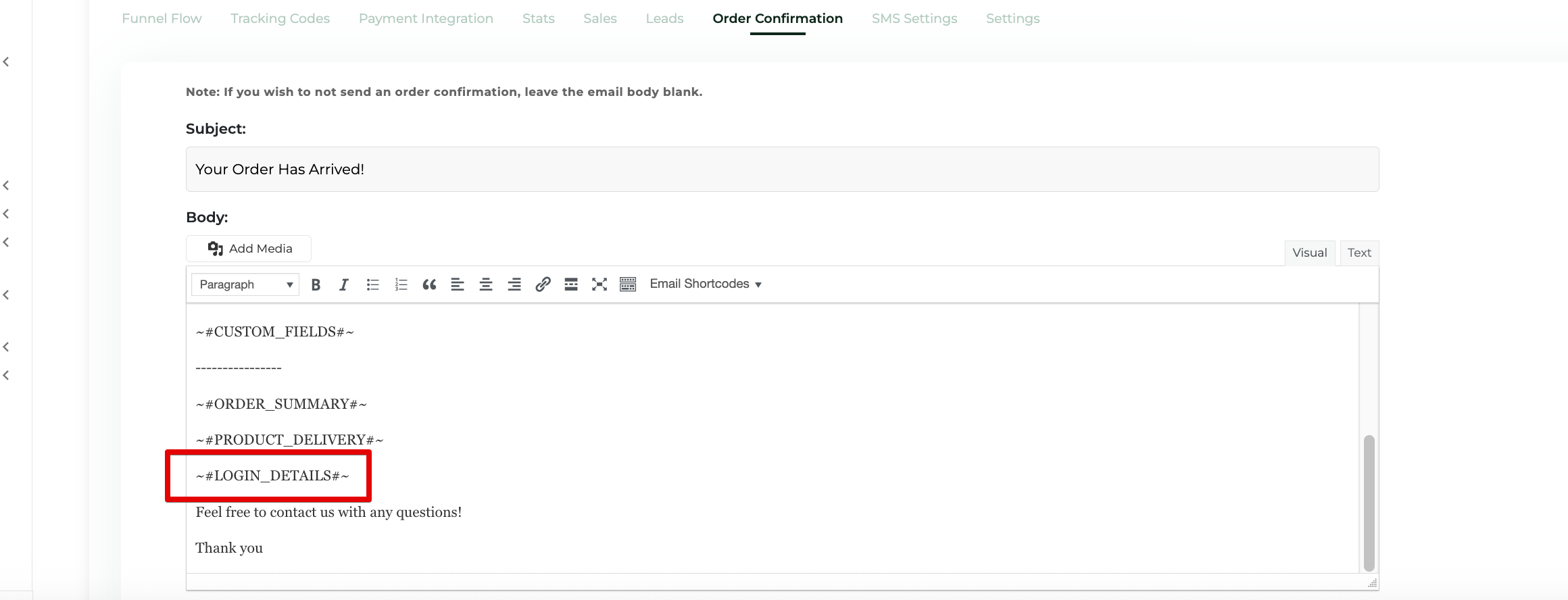Insert or edit a link
This screenshot has width=1568, height=600.
(543, 284)
